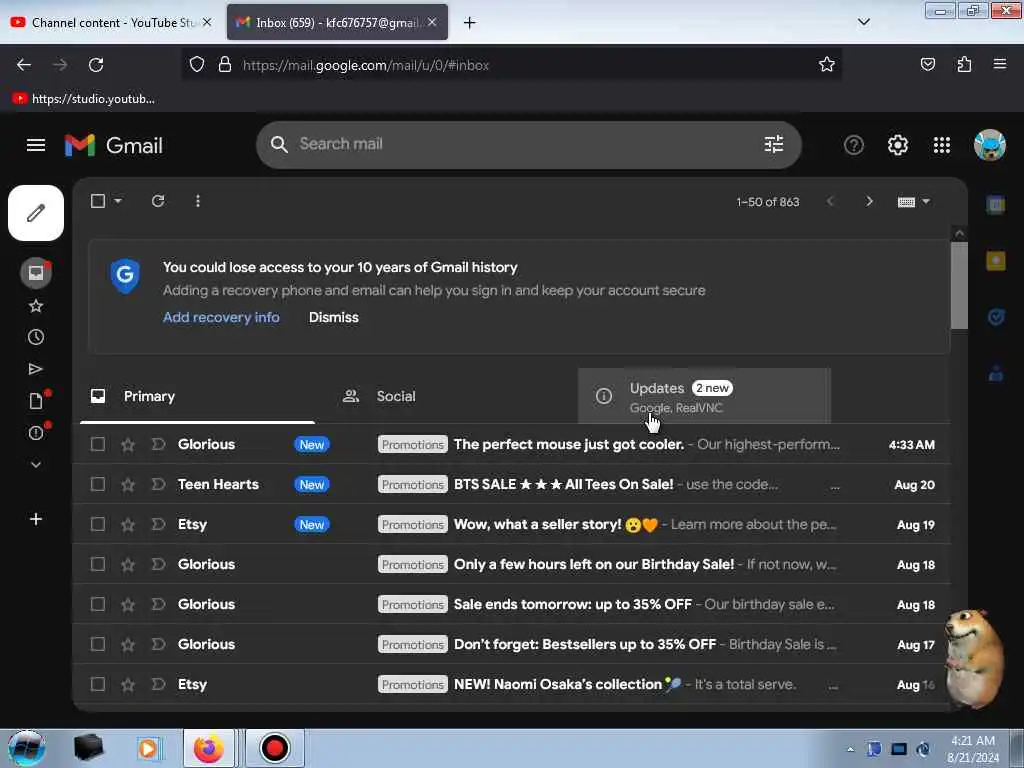Open Contacts side panel icon
The width and height of the screenshot is (1024, 768).
996,374
